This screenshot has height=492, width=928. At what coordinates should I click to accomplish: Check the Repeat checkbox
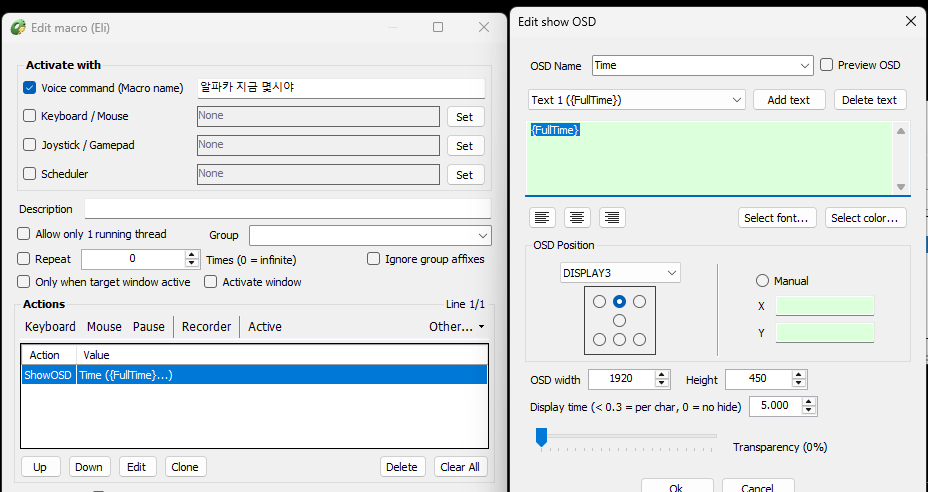(24, 259)
